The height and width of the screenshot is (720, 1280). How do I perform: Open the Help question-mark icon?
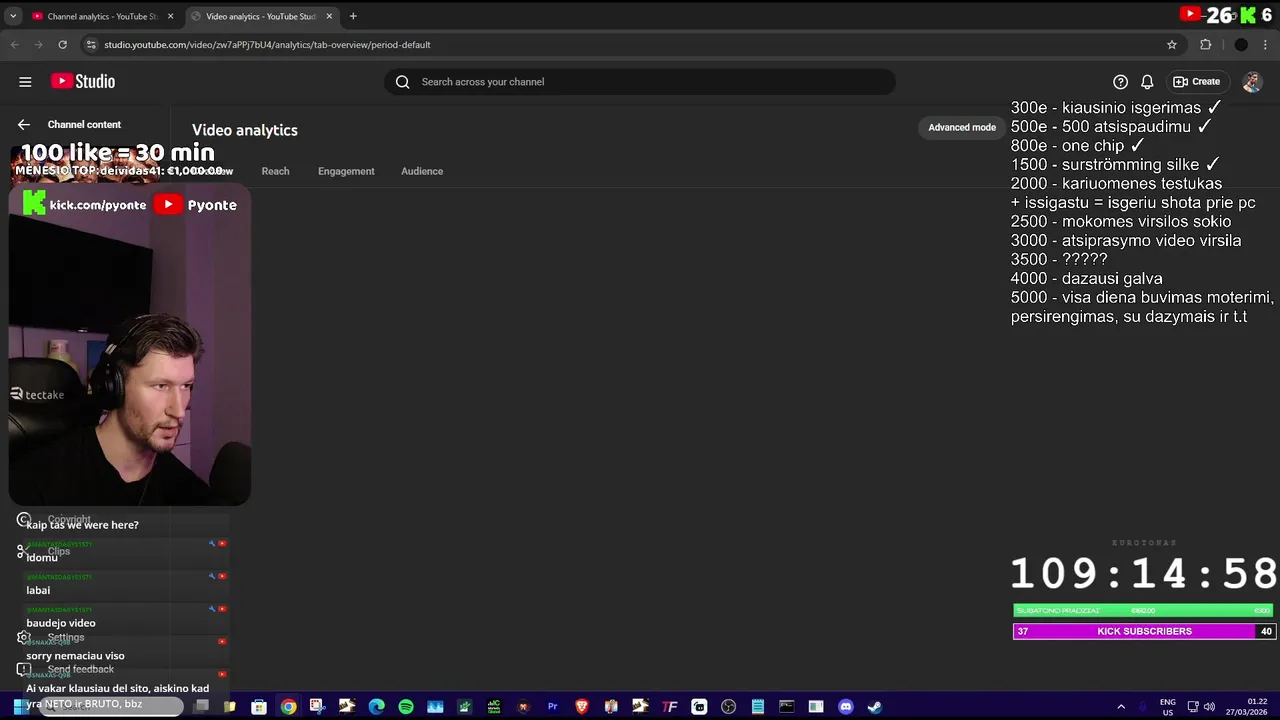1120,82
